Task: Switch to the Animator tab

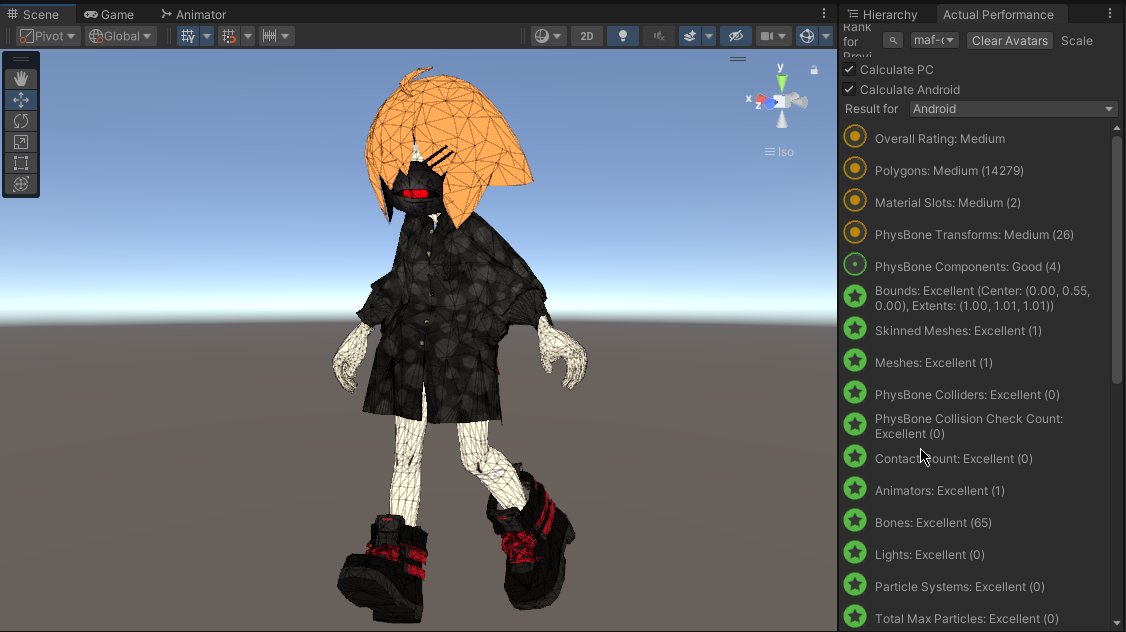Action: (193, 14)
